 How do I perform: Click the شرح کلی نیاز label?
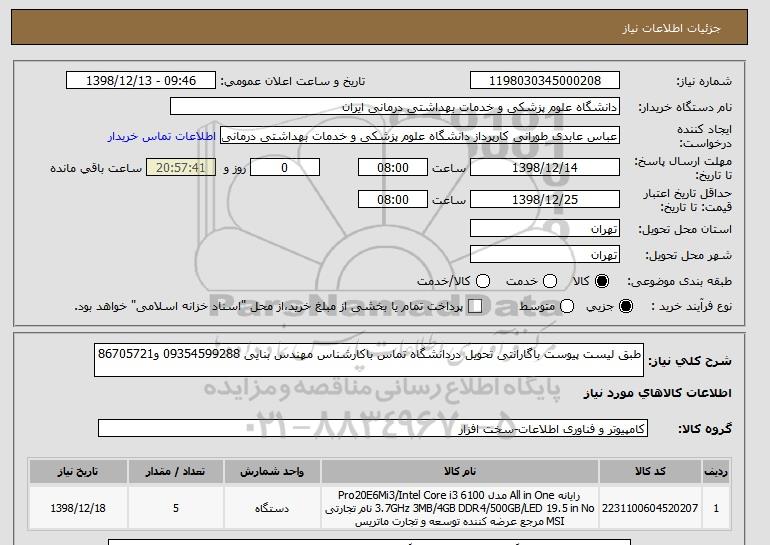(690, 361)
